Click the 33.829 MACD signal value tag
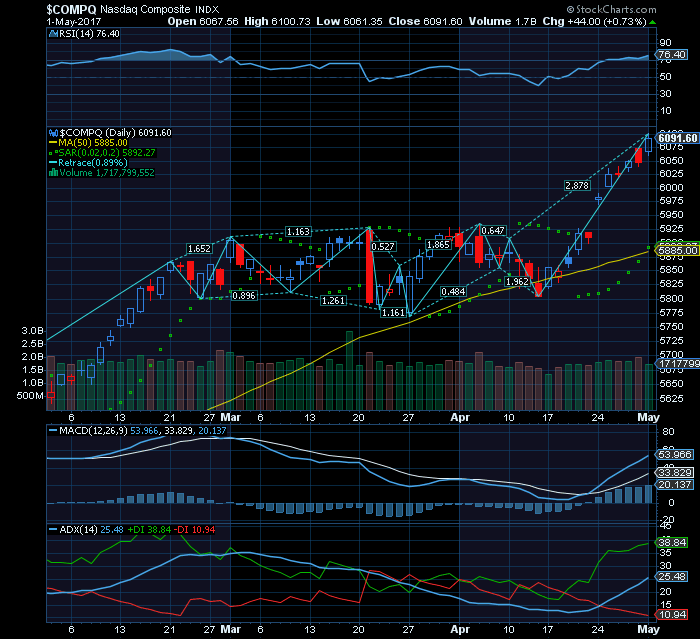 (675, 472)
